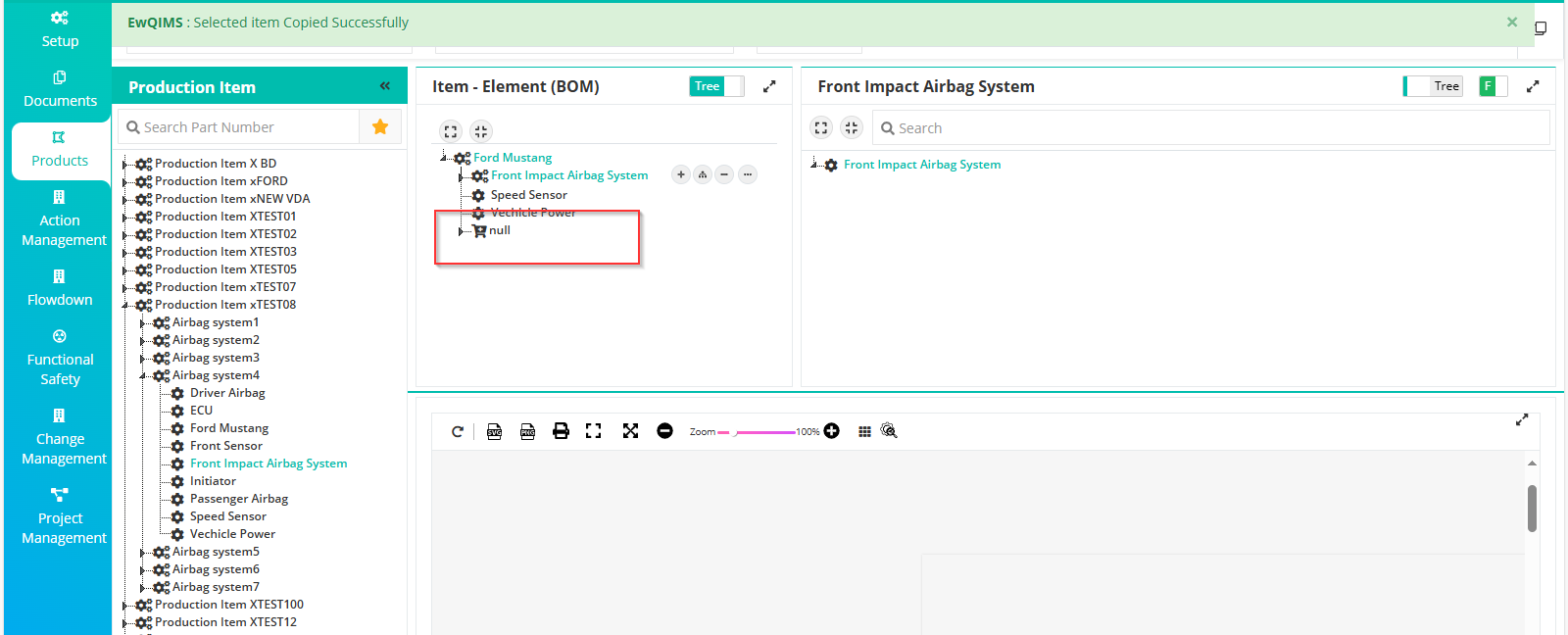Select Front Impact Airbag System in BOM tree
Viewport: 1568px width, 635px height.
569,175
